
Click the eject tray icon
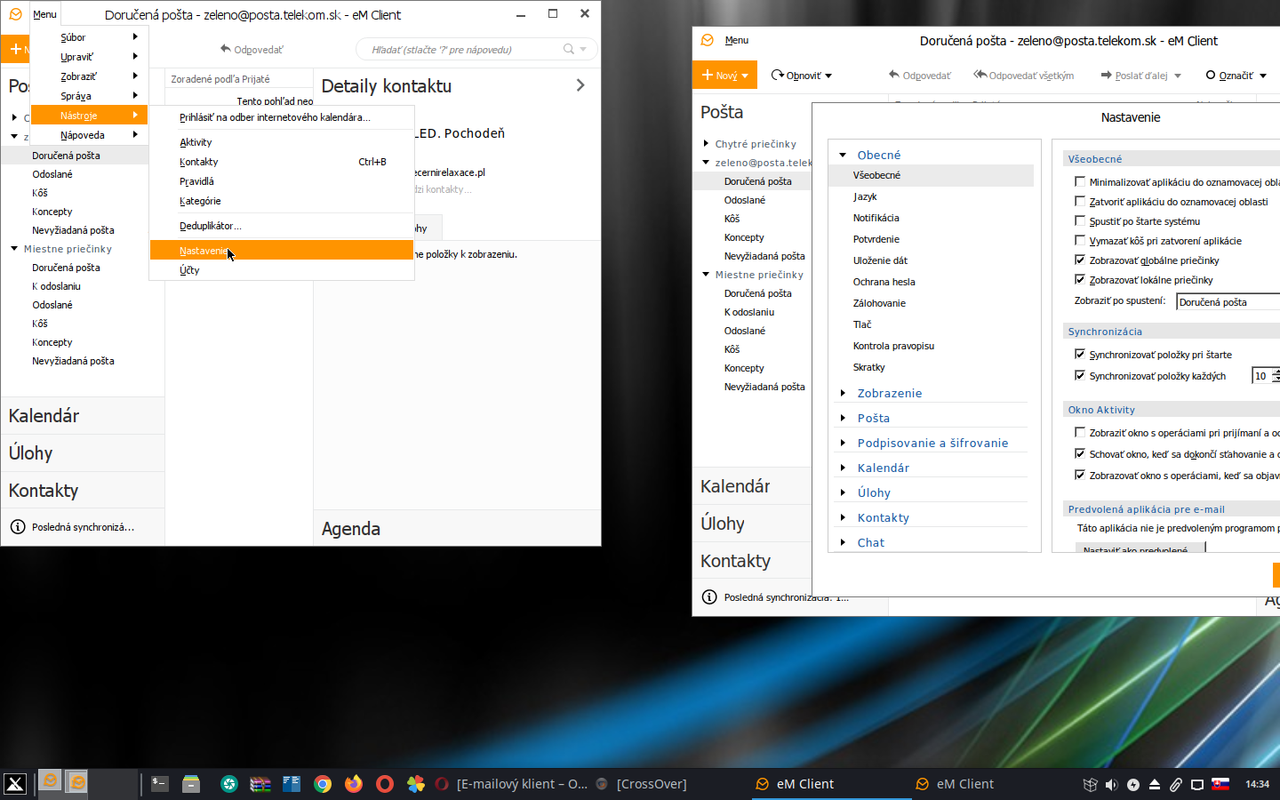point(1154,784)
